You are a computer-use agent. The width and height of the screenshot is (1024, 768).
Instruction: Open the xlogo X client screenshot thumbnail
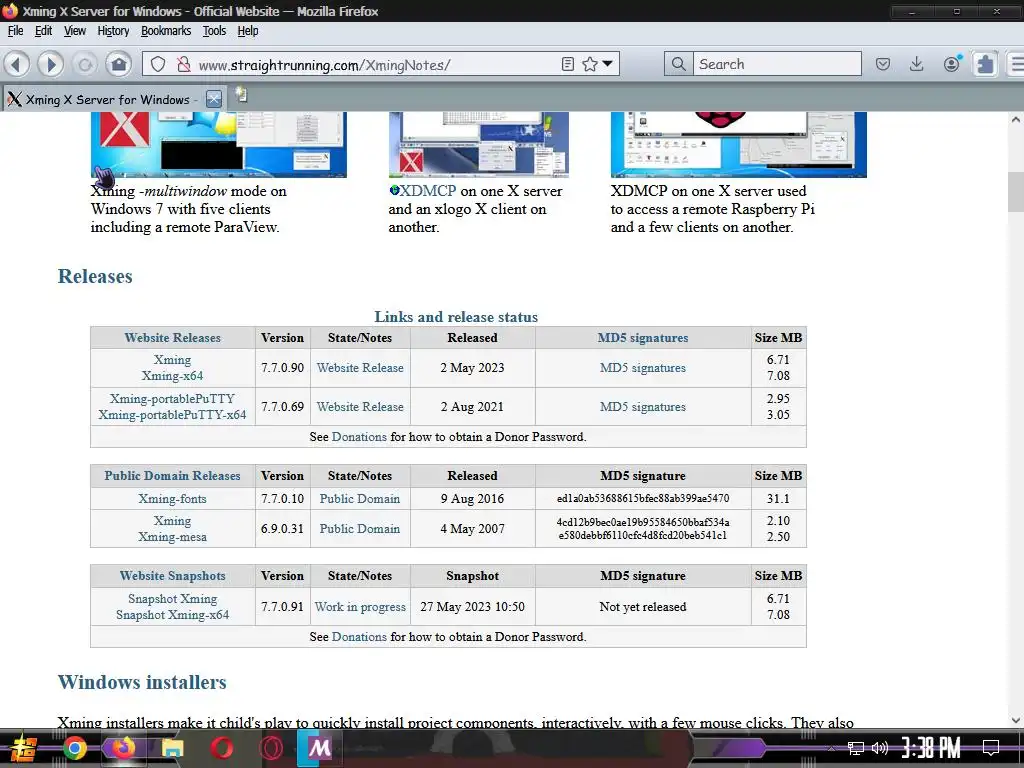[x=479, y=144]
